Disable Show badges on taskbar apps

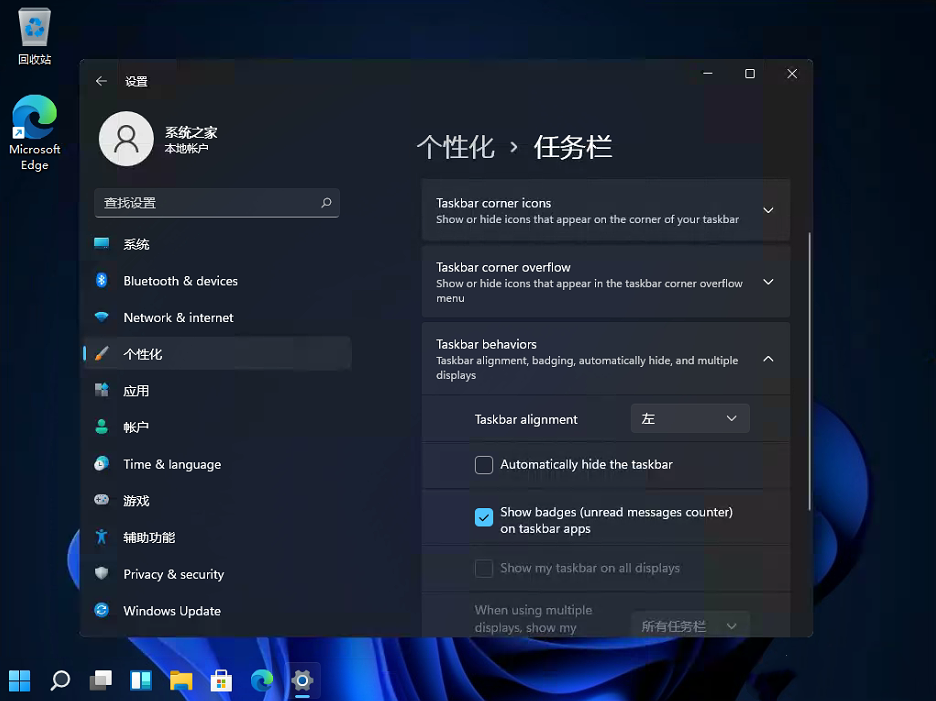[x=484, y=517]
